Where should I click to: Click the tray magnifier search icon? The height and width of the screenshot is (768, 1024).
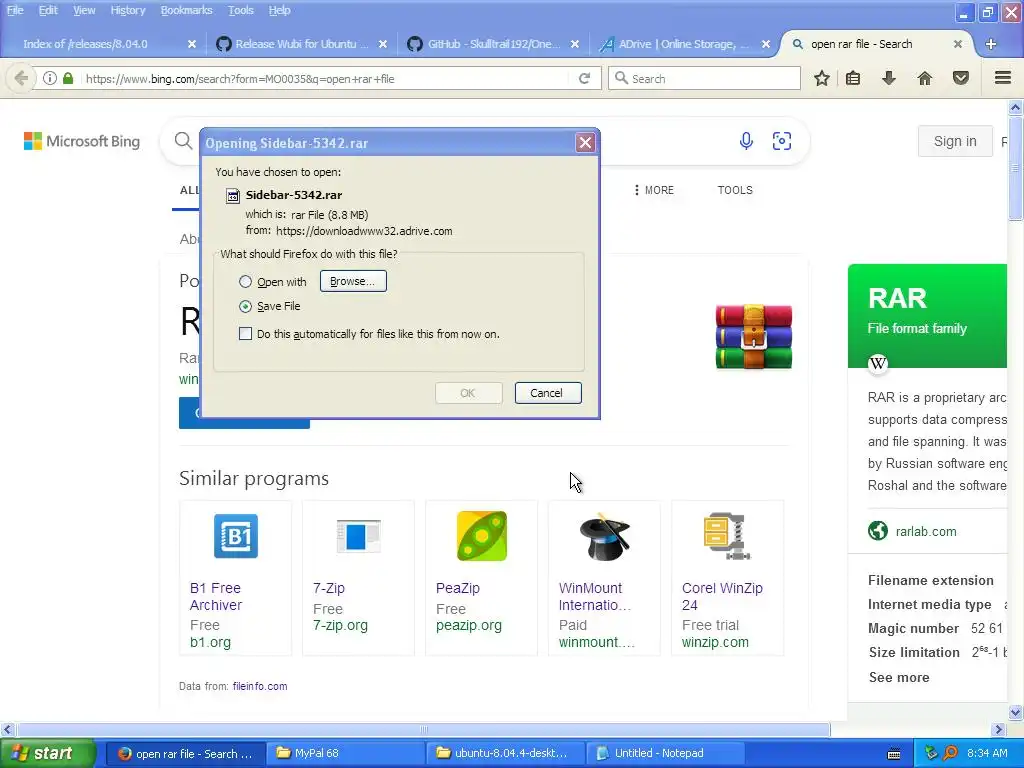[950, 754]
